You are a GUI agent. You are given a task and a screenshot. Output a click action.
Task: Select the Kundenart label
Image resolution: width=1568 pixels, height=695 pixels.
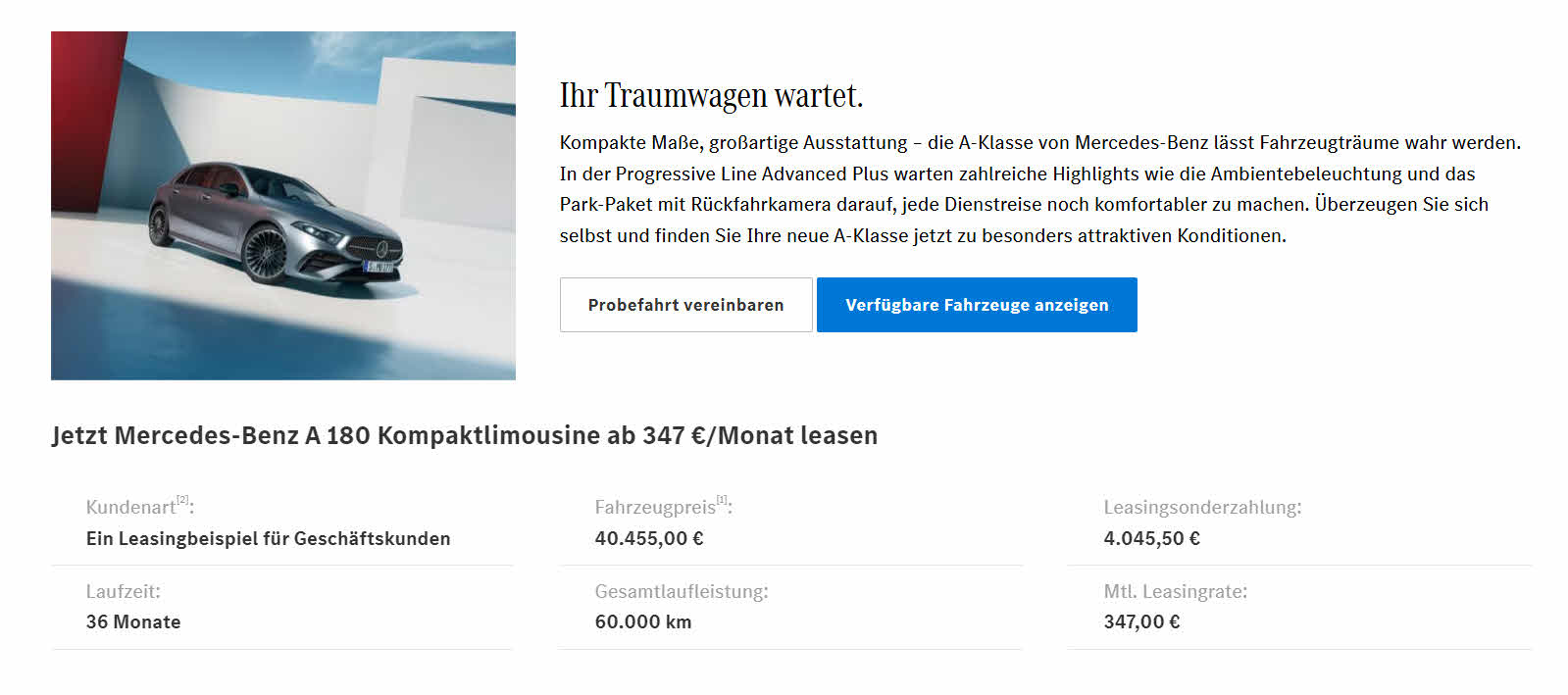[x=130, y=507]
